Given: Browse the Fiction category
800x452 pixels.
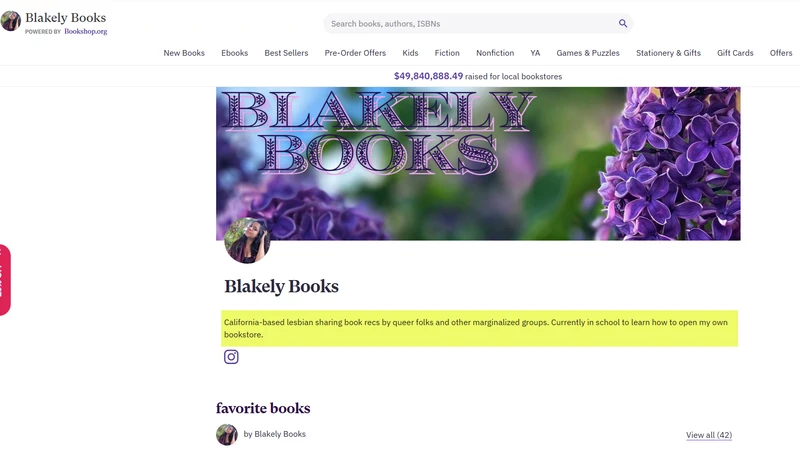Looking at the screenshot, I should 447,53.
